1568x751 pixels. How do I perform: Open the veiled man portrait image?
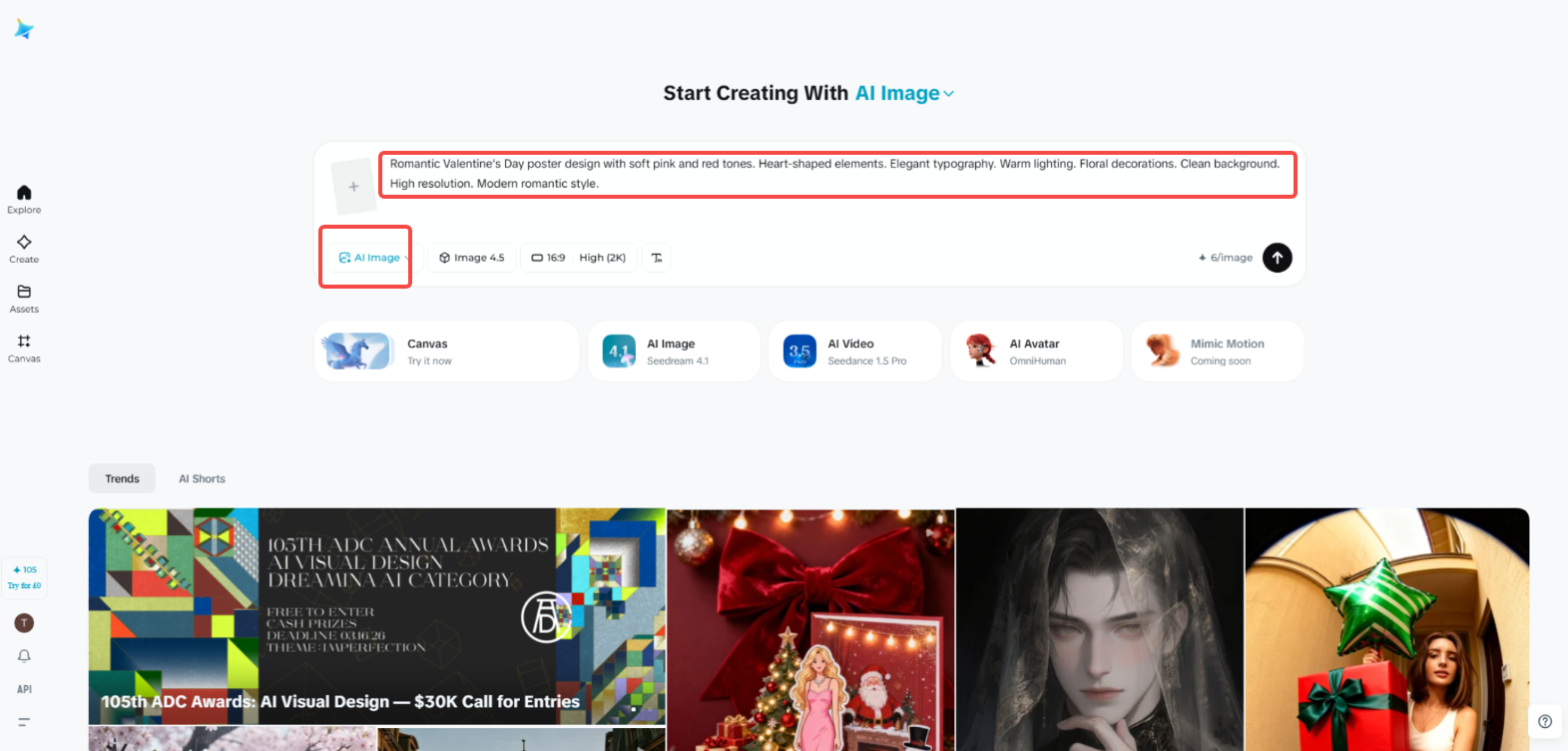pos(1100,629)
